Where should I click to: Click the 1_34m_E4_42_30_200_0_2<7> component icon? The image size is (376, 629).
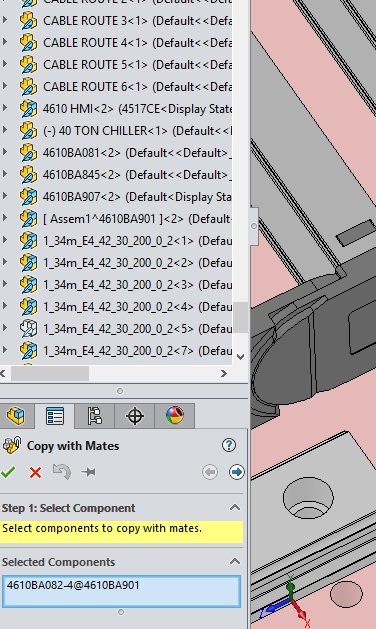point(28,351)
